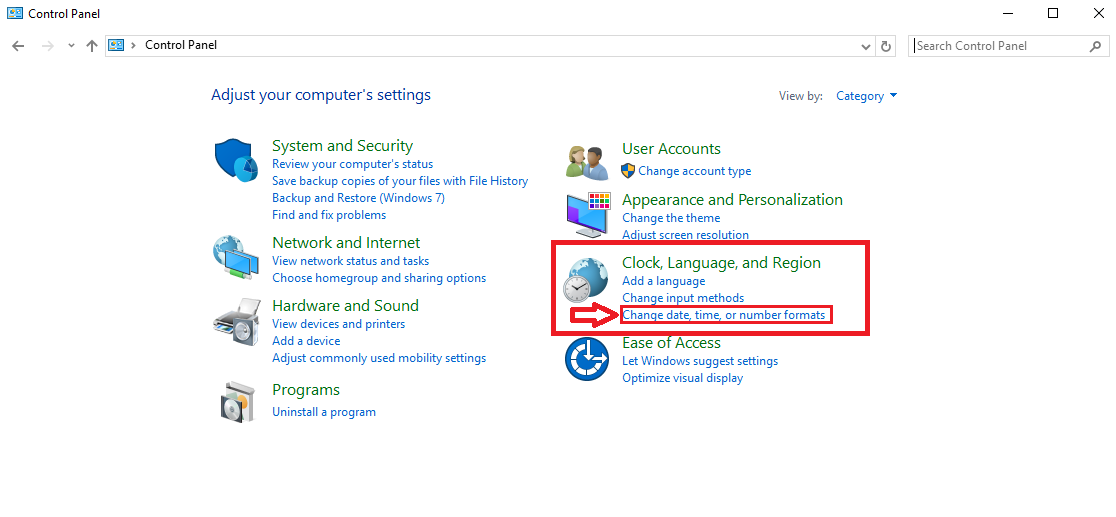The height and width of the screenshot is (517, 1116).
Task: Select Control Panel in the address bar
Action: pyautogui.click(x=181, y=45)
